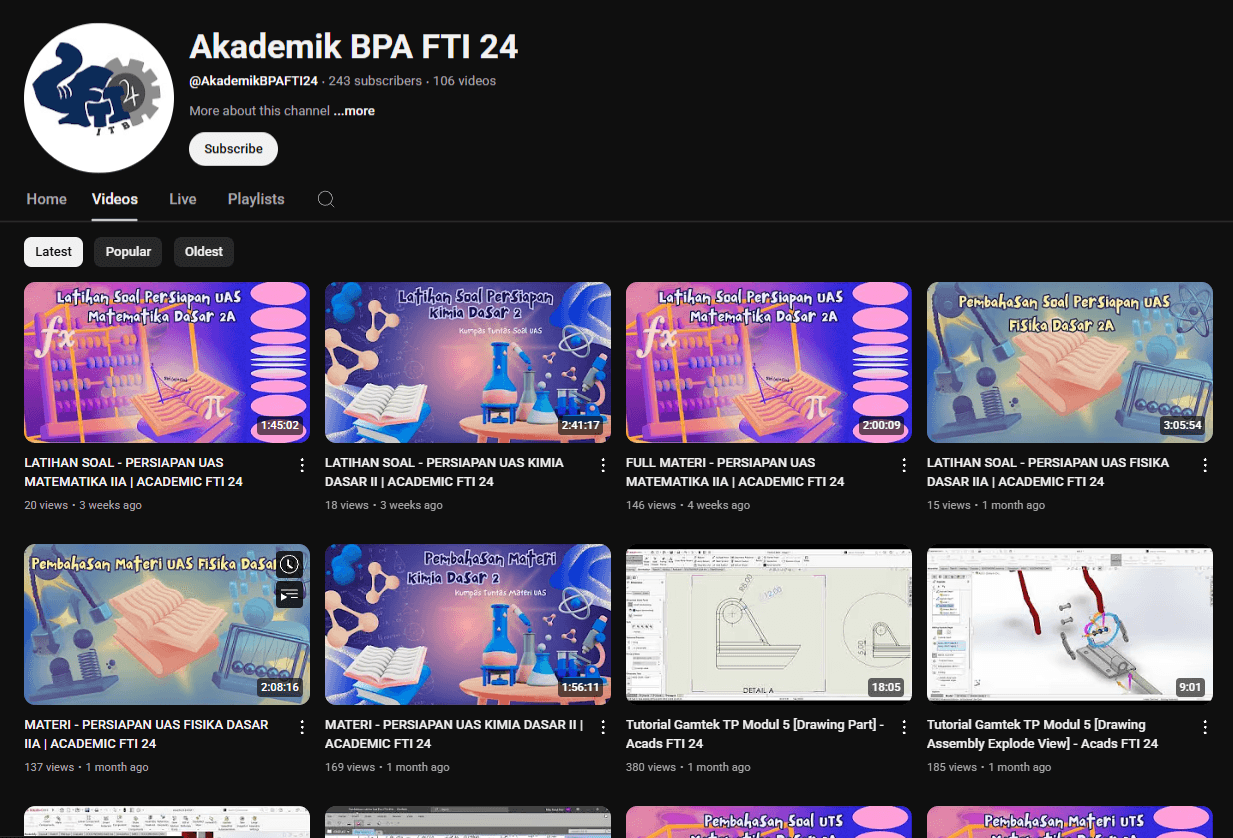Open options for LATIHAN SOAL FISIKA DASAR IIA

(x=1205, y=464)
